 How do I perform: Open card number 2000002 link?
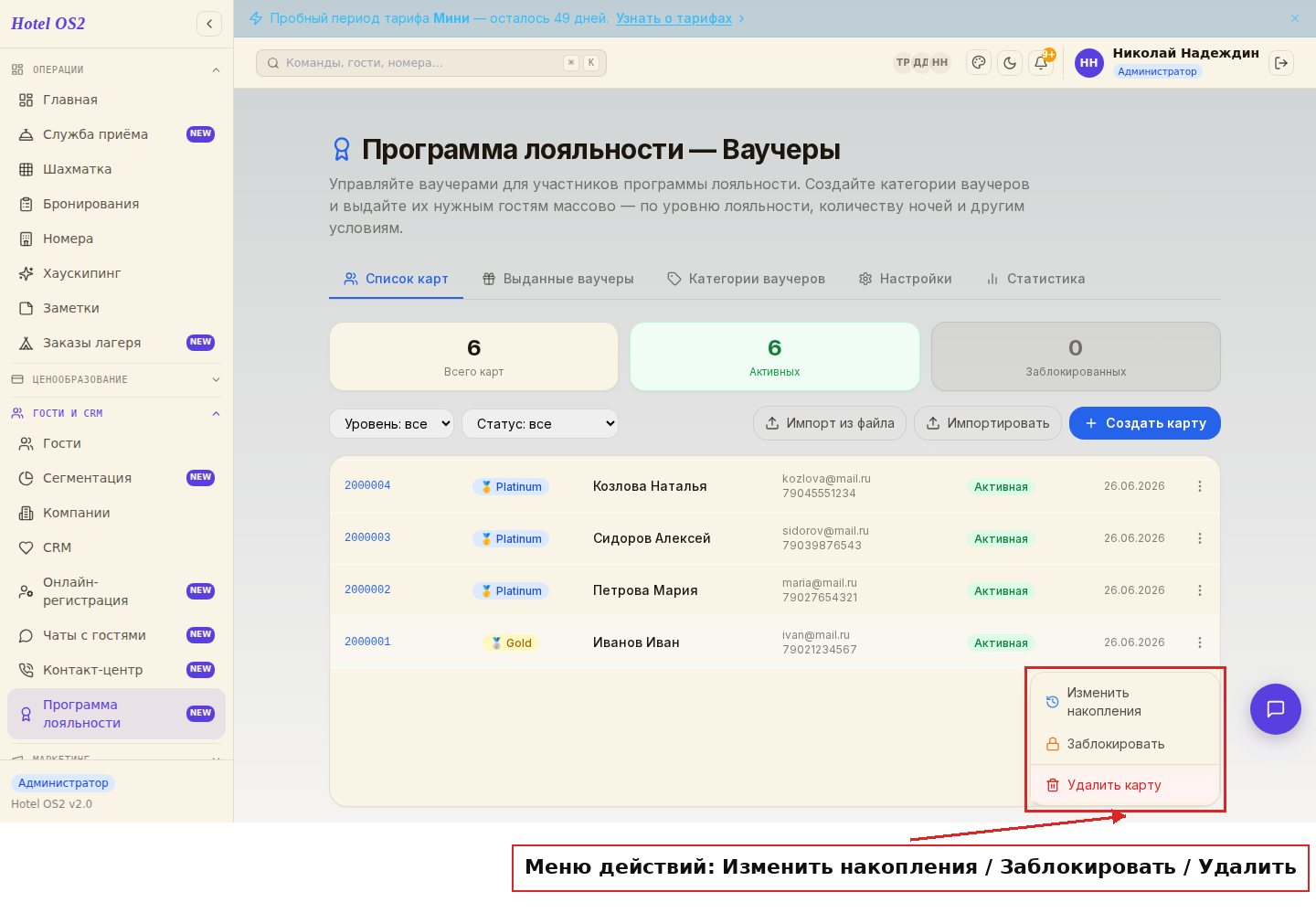367,589
